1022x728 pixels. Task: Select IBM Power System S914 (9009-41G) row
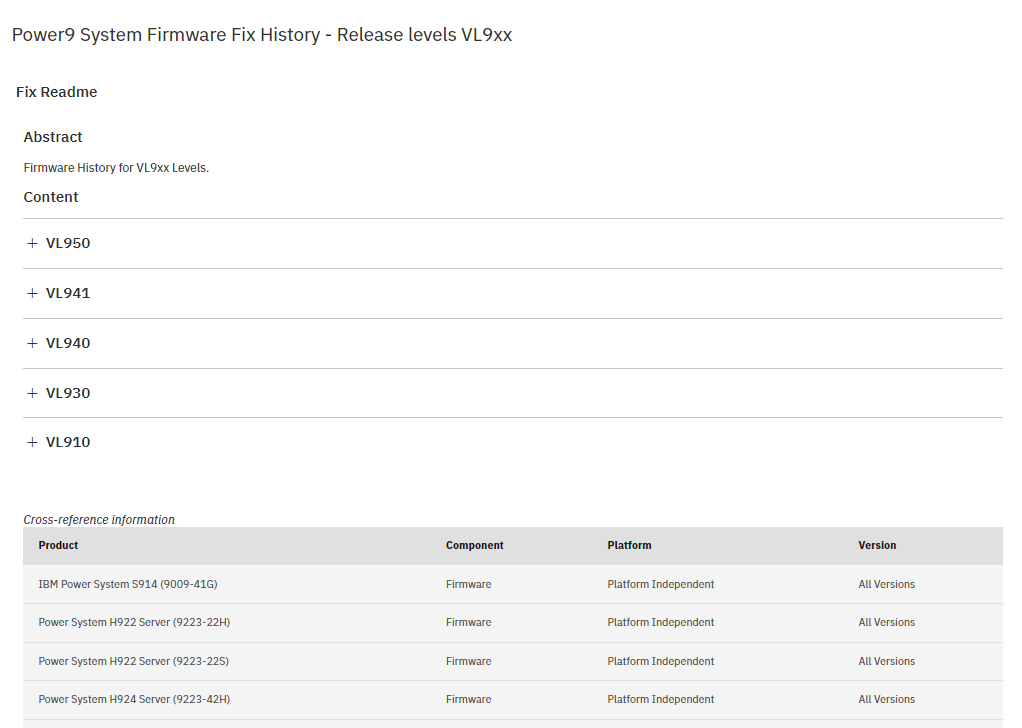point(512,584)
